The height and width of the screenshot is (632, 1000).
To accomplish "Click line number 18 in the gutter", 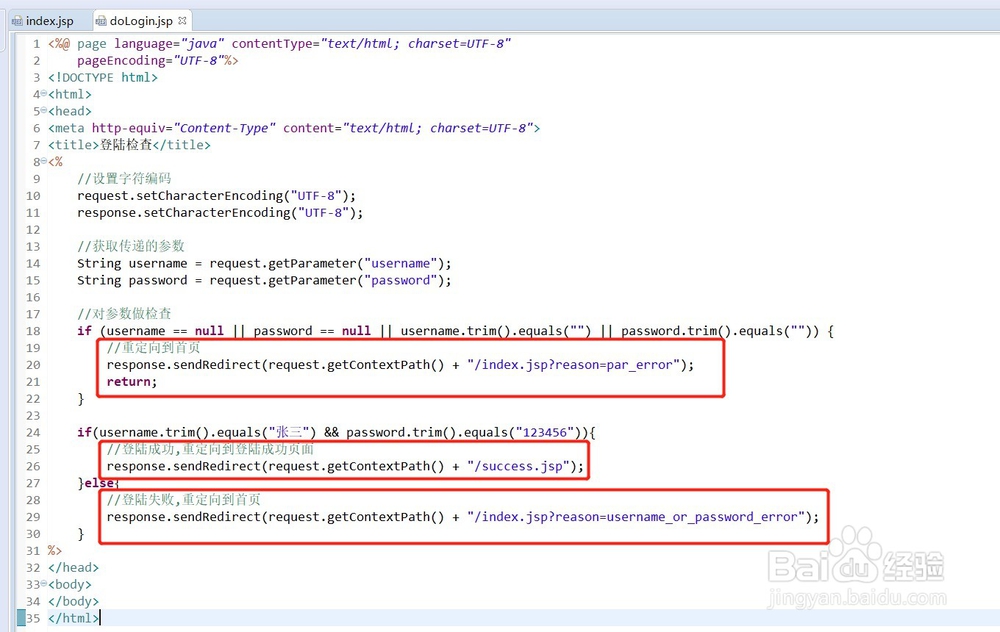I will pos(33,330).
